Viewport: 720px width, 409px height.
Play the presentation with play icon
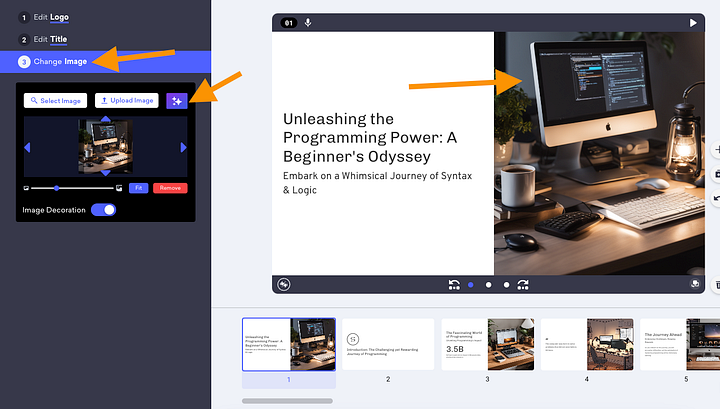pyautogui.click(x=693, y=23)
